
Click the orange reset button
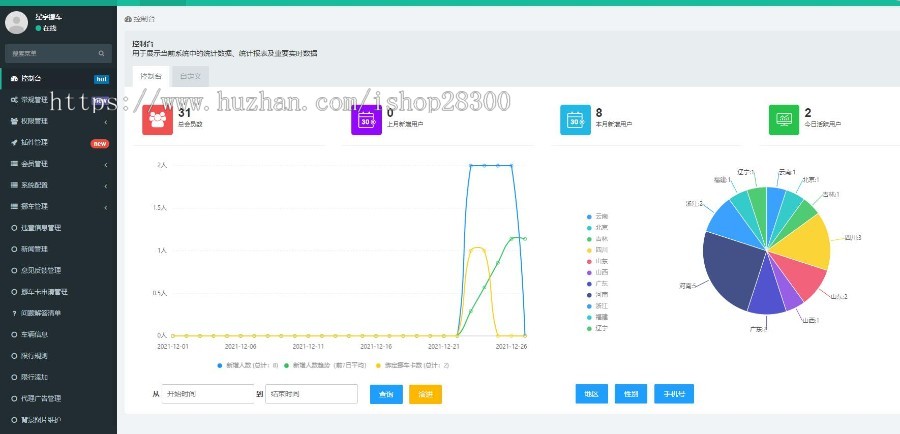click(425, 394)
